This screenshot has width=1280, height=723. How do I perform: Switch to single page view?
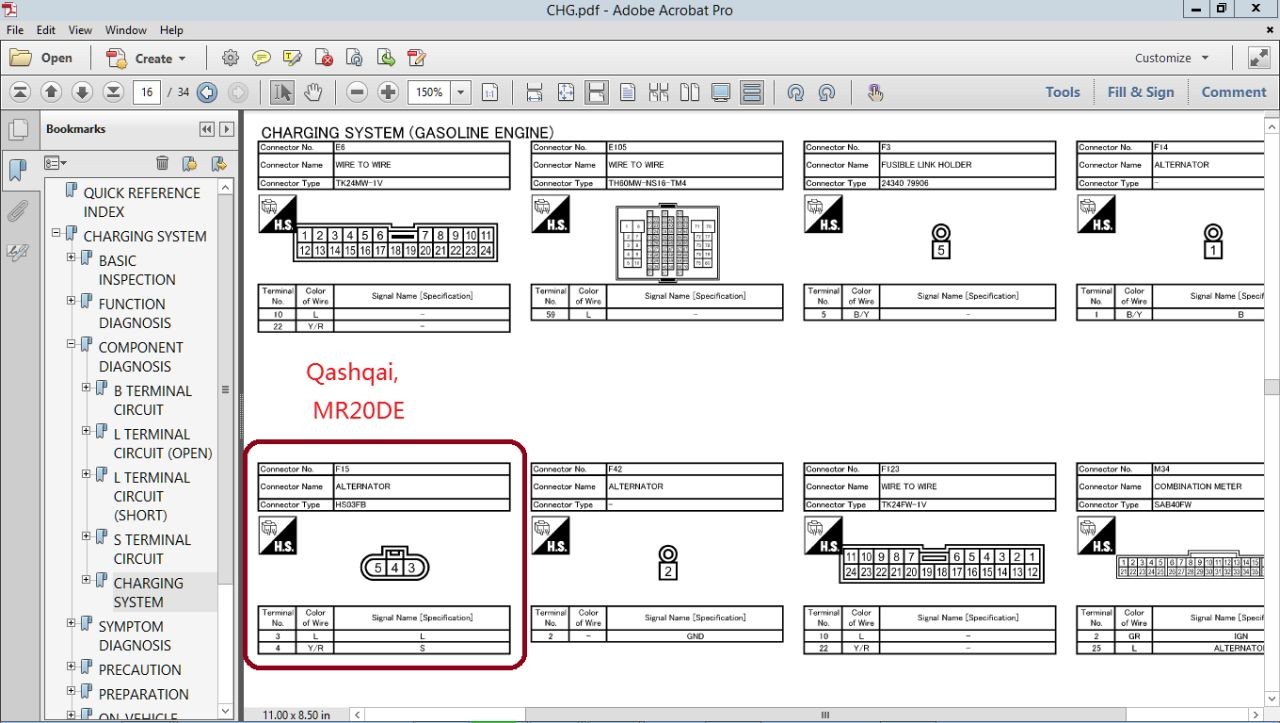point(627,92)
